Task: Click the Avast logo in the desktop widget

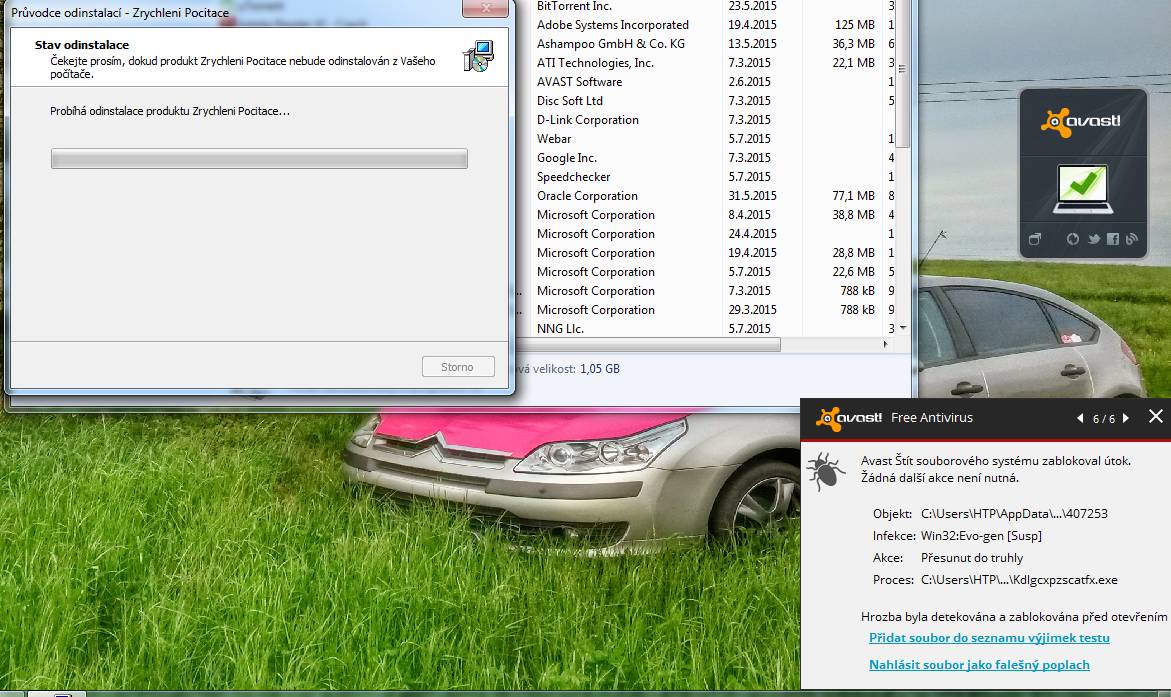Action: (x=1081, y=123)
